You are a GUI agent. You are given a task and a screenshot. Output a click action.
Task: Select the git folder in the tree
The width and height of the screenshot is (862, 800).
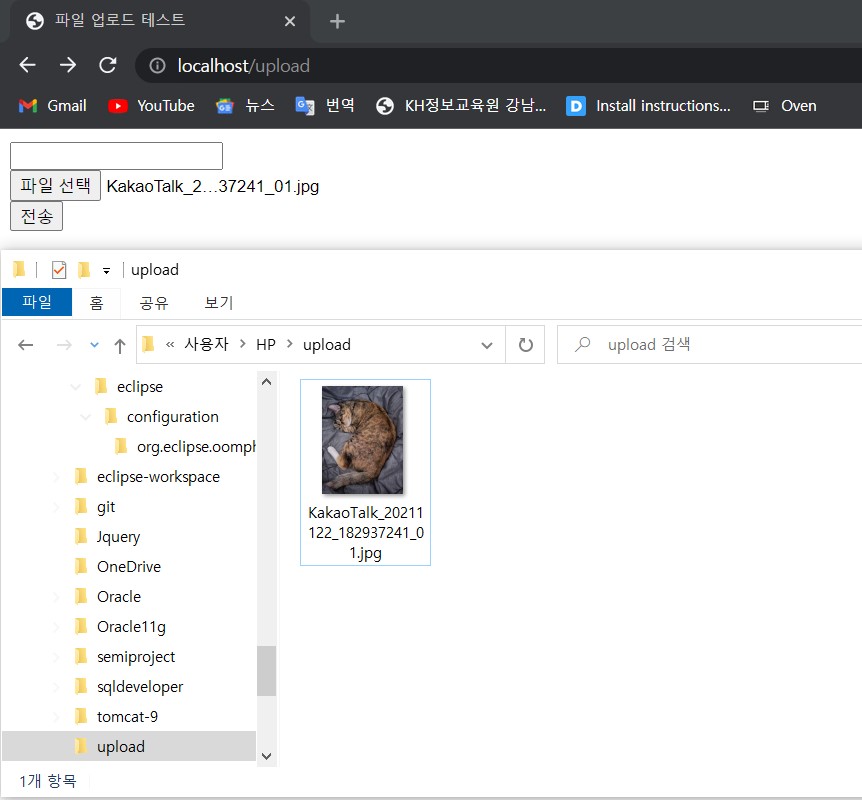coord(106,507)
